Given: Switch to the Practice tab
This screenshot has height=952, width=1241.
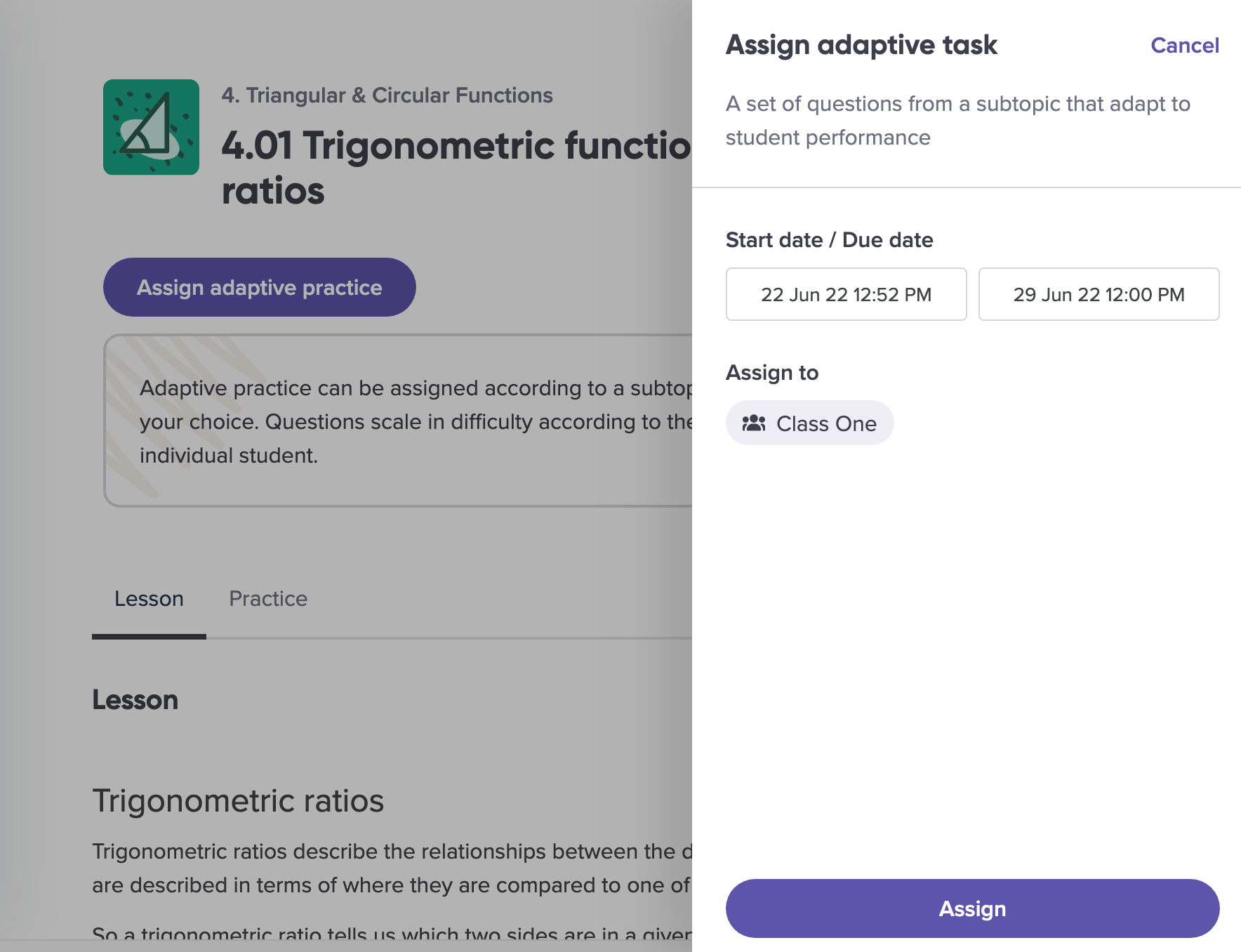Looking at the screenshot, I should tap(268, 599).
